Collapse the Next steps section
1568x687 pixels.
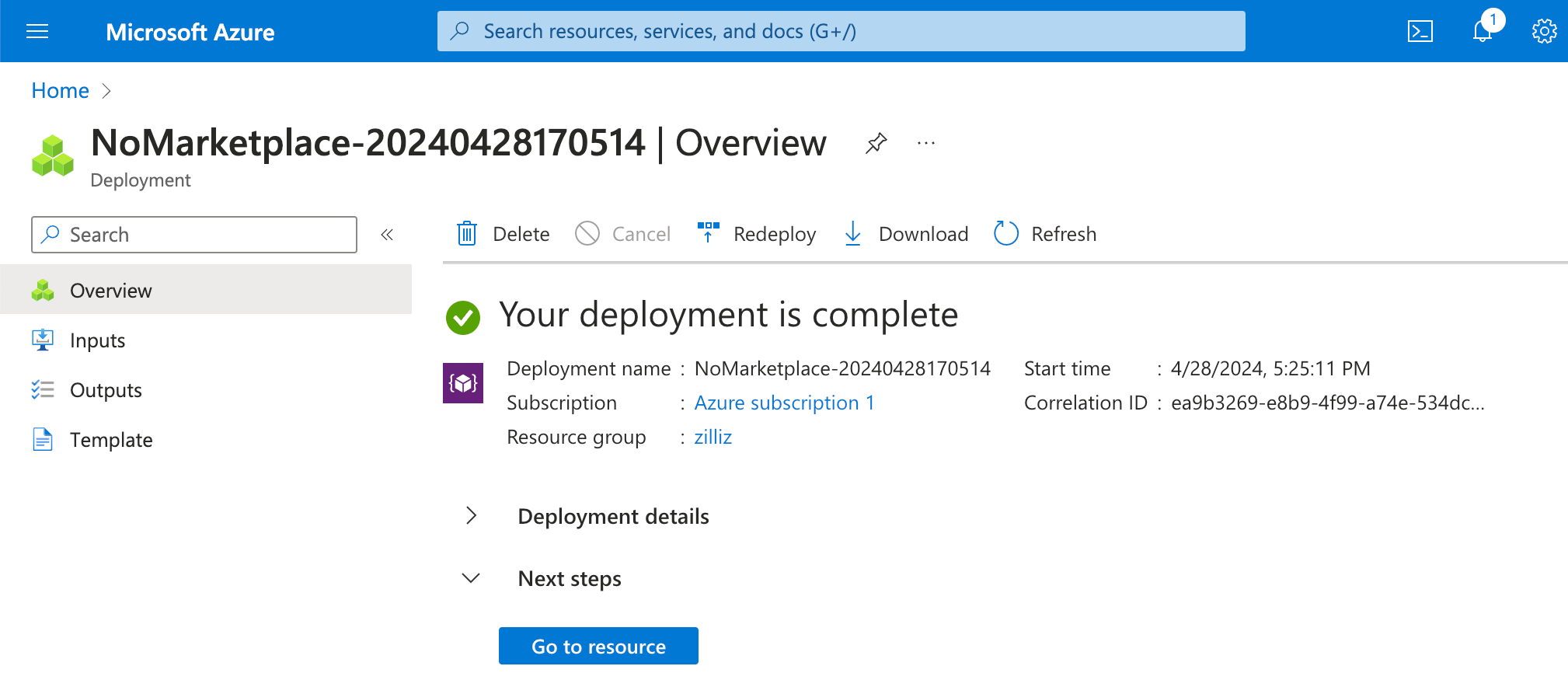tap(471, 578)
